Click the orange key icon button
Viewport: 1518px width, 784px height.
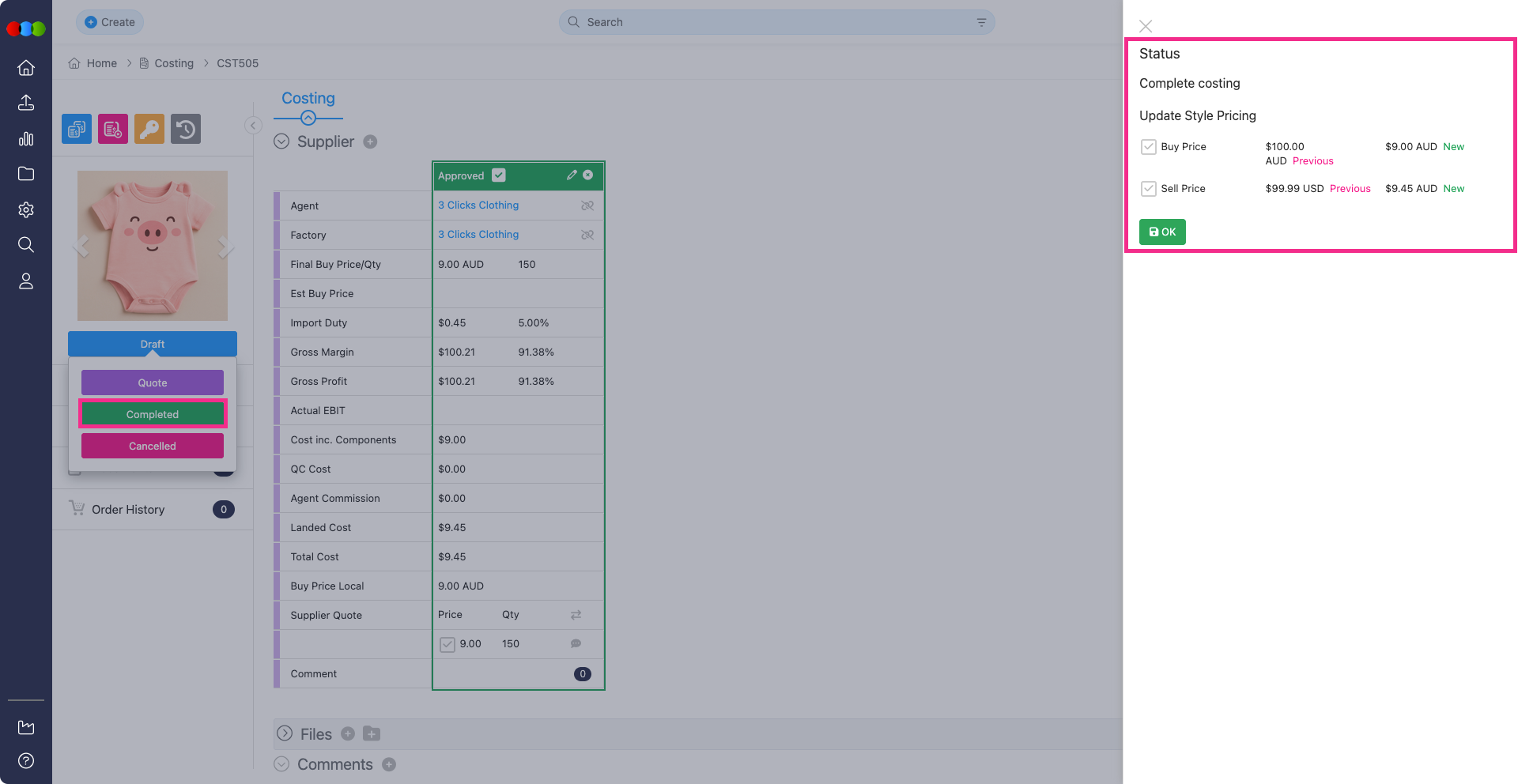click(x=149, y=129)
